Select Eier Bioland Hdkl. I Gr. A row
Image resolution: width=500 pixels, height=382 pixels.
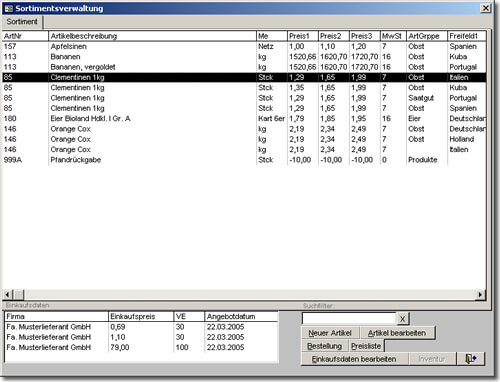pos(244,119)
